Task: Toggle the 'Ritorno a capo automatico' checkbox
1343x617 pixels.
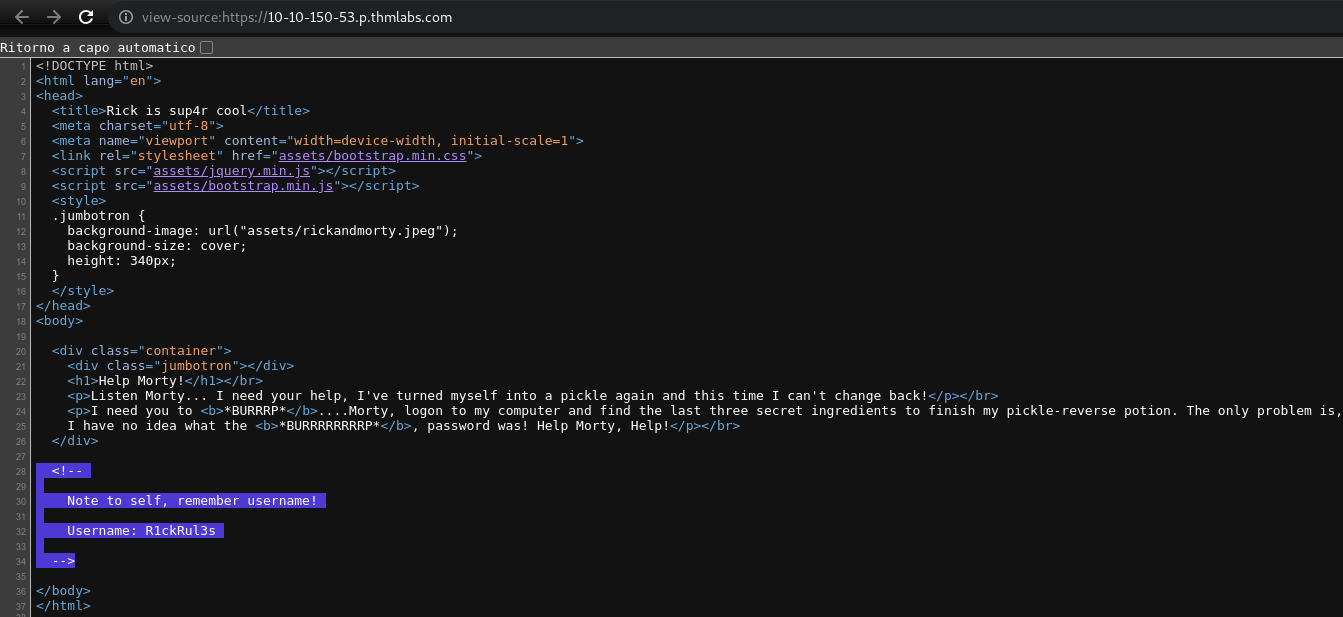Action: pyautogui.click(x=206, y=47)
